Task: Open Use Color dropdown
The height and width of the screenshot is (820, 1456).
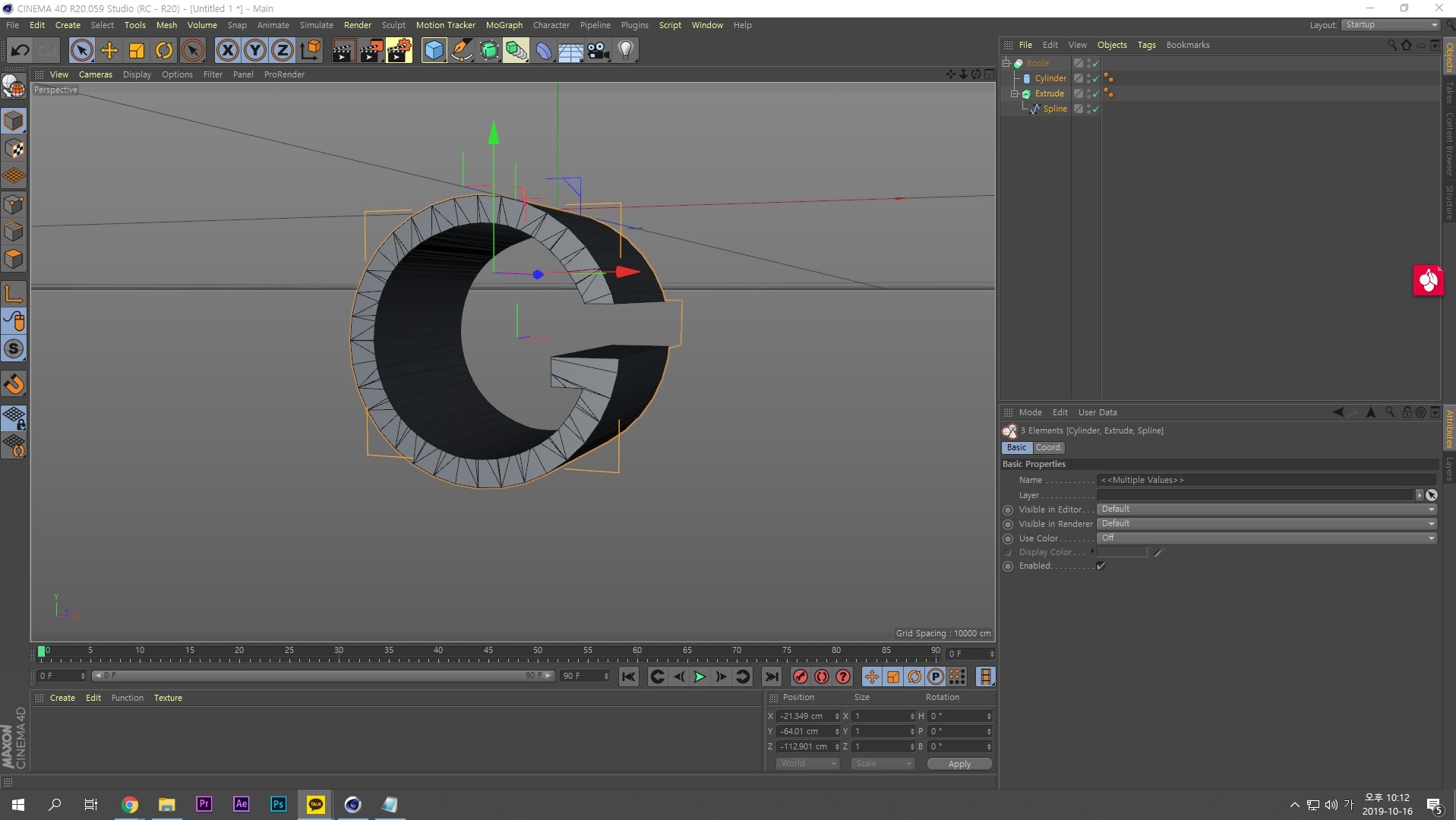Action: (1267, 538)
